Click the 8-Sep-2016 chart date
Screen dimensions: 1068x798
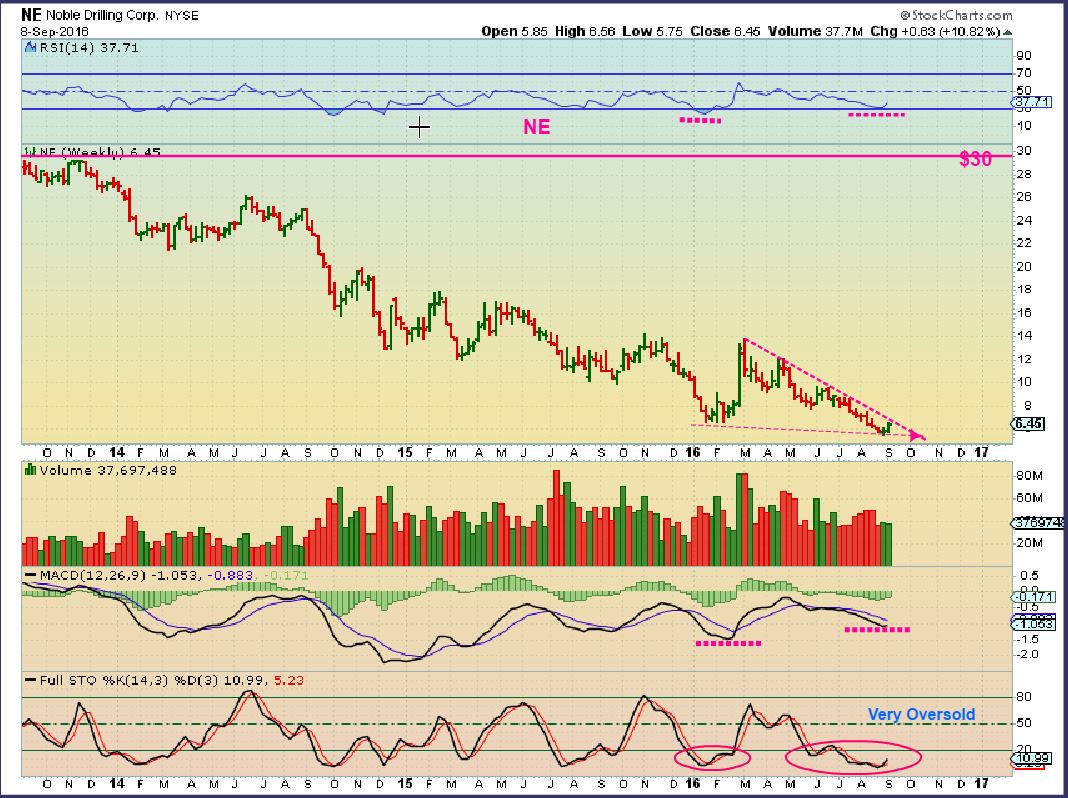[x=54, y=32]
